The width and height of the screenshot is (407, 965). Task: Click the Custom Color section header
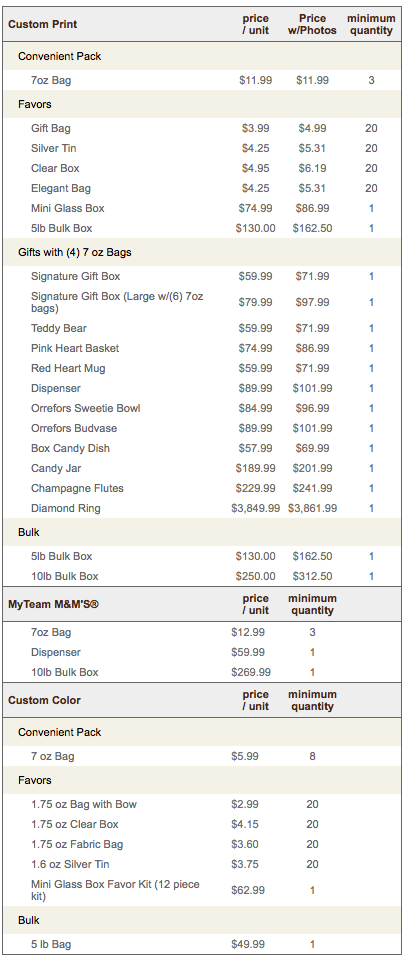tap(44, 700)
